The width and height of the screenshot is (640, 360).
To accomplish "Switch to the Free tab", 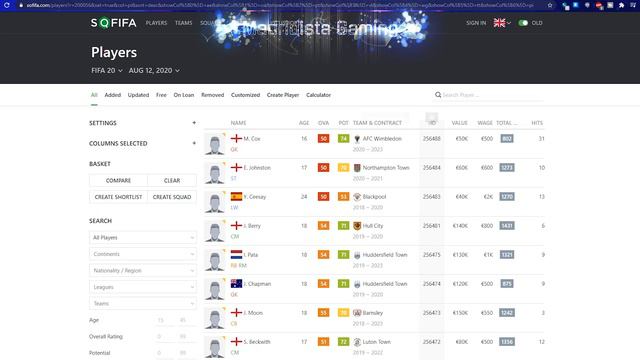I will click(161, 95).
